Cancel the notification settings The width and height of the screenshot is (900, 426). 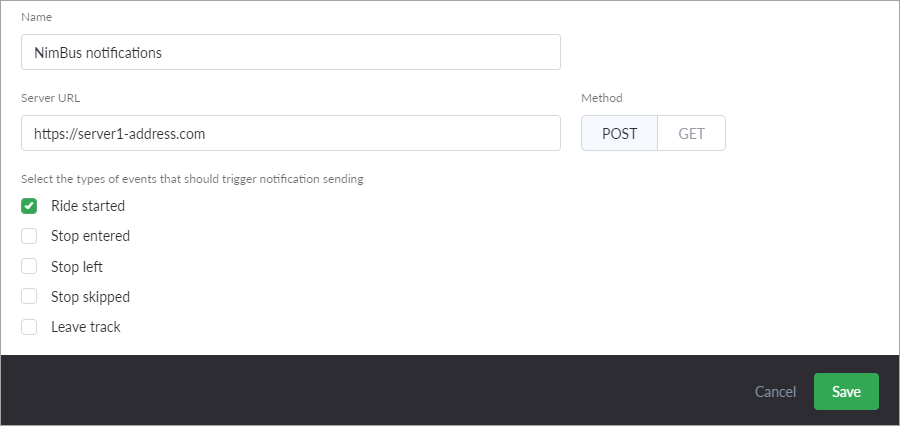(775, 392)
